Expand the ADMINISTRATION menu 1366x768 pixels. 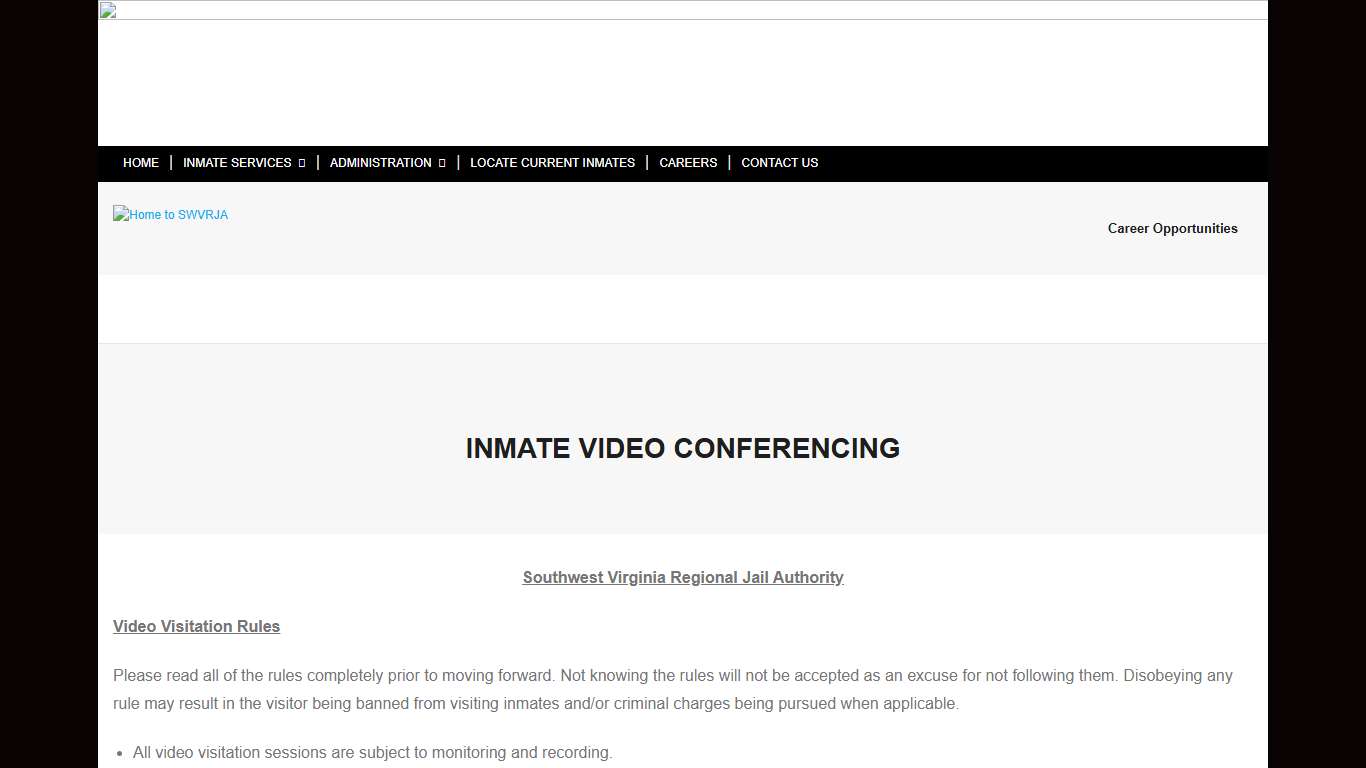coord(380,162)
